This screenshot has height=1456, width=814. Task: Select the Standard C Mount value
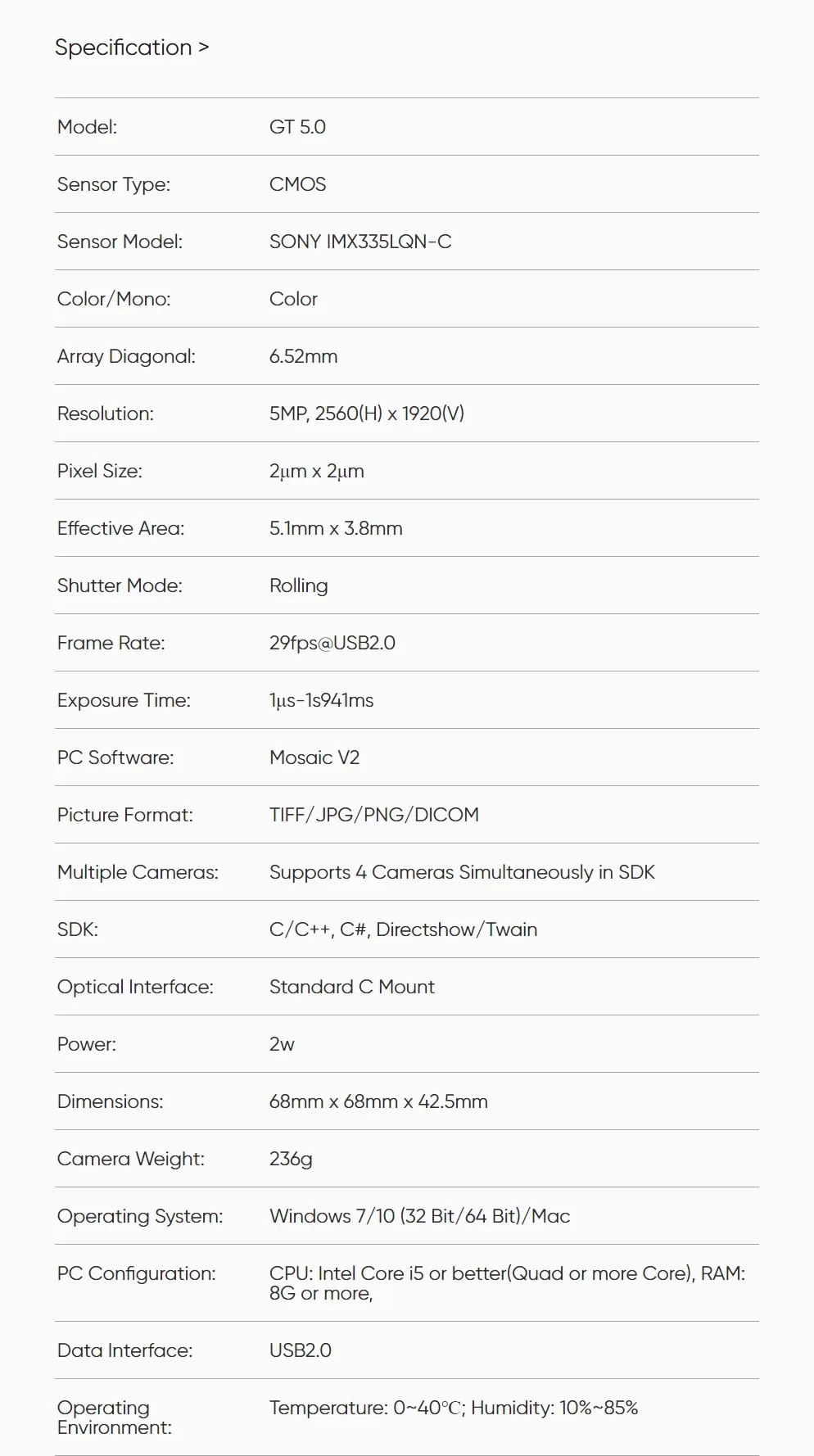coord(352,987)
